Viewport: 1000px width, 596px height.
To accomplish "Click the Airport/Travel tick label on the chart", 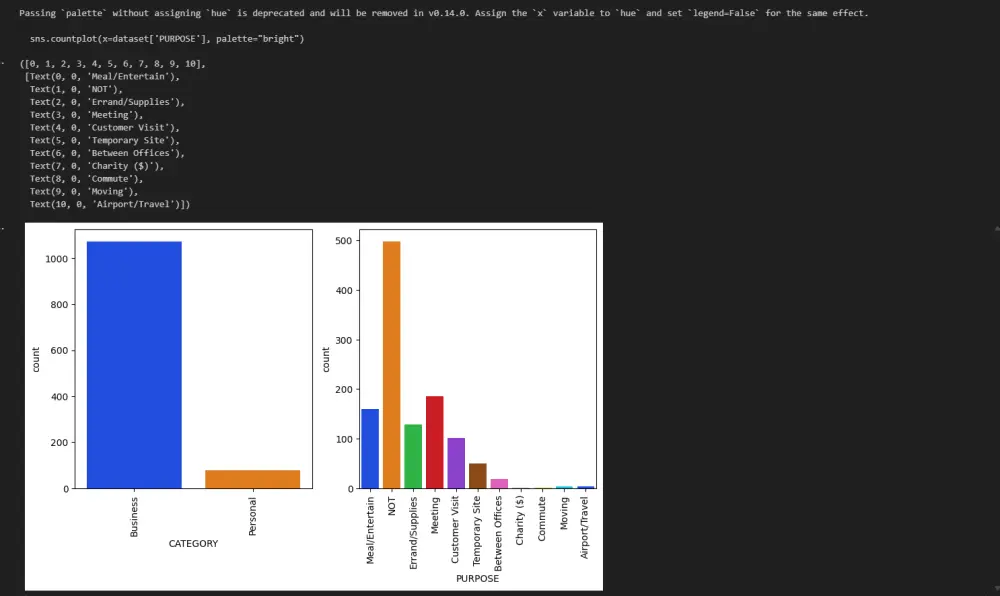I will point(585,528).
